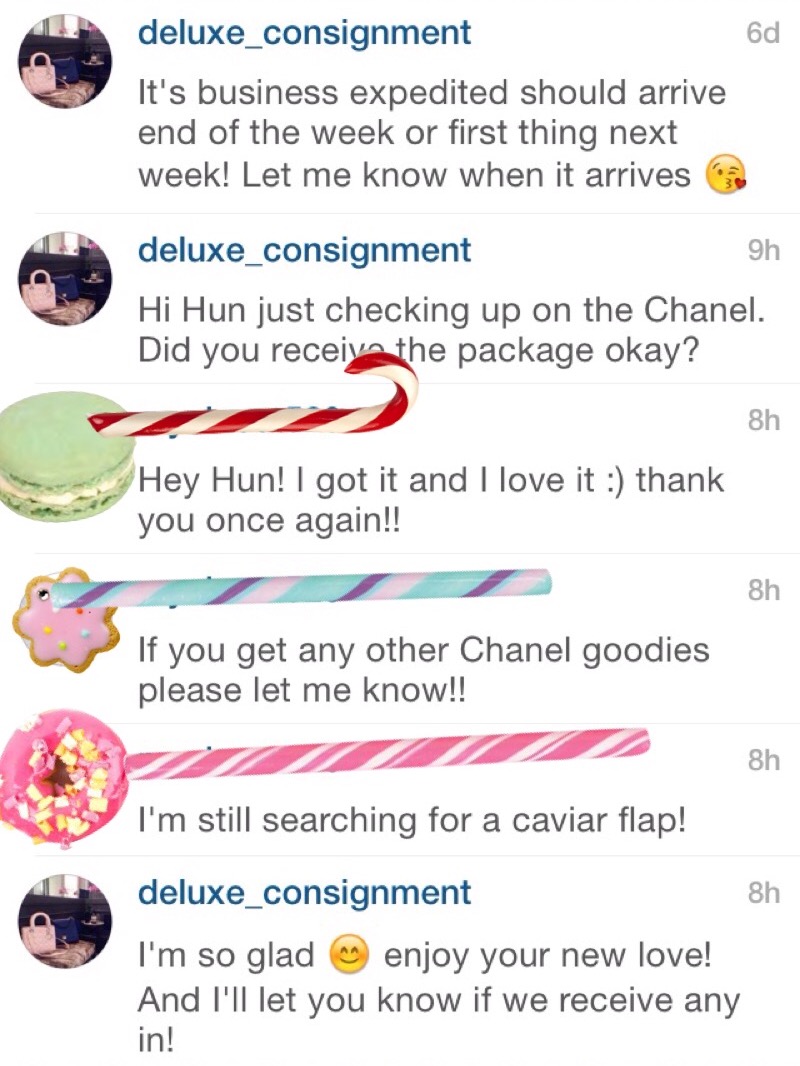Tap the blue striped candy stick username

pos(302,587)
